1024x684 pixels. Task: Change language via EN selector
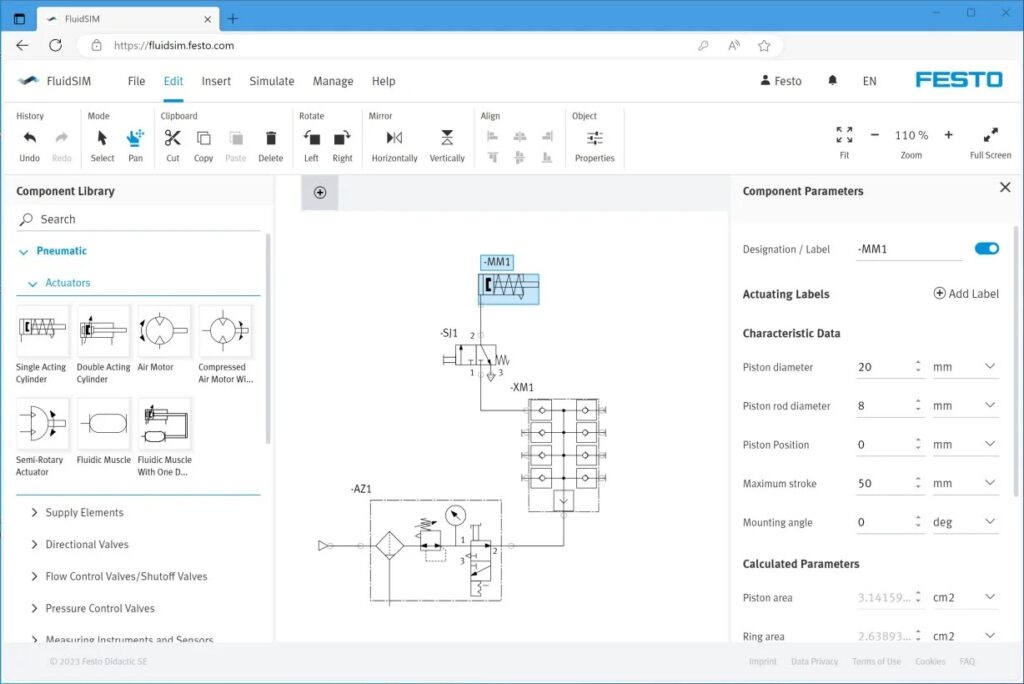point(869,81)
